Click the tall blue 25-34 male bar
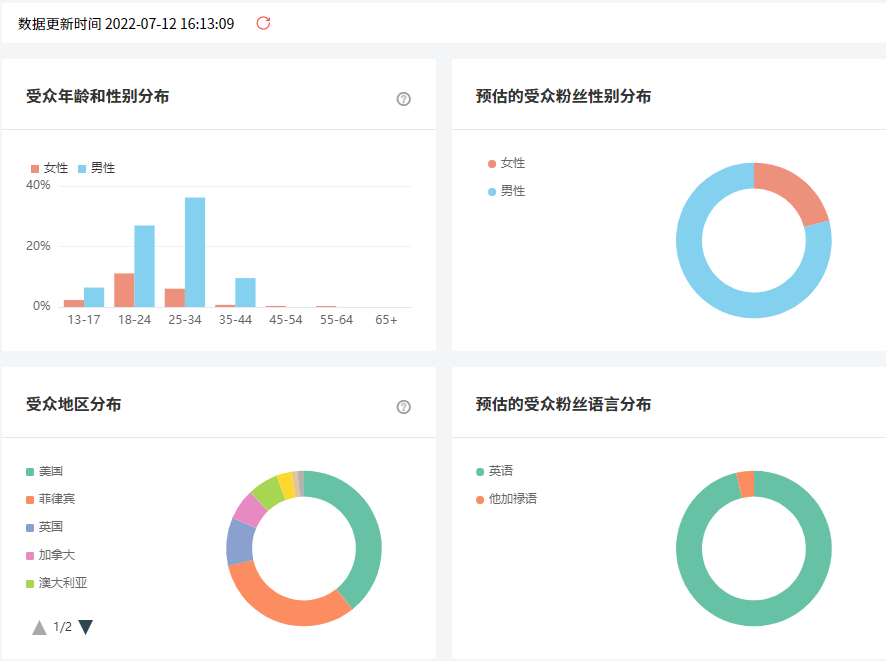 [x=195, y=252]
